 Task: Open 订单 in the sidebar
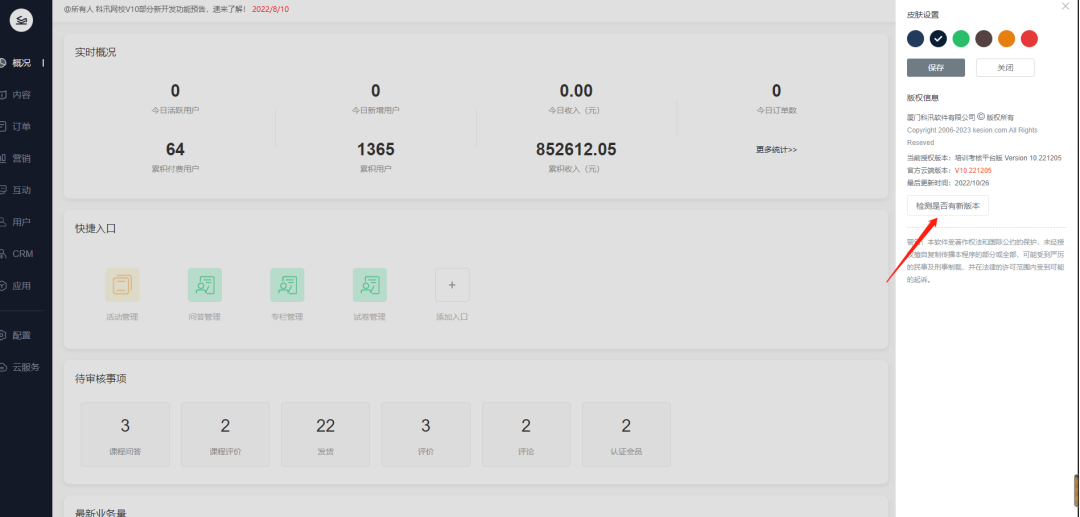point(21,127)
